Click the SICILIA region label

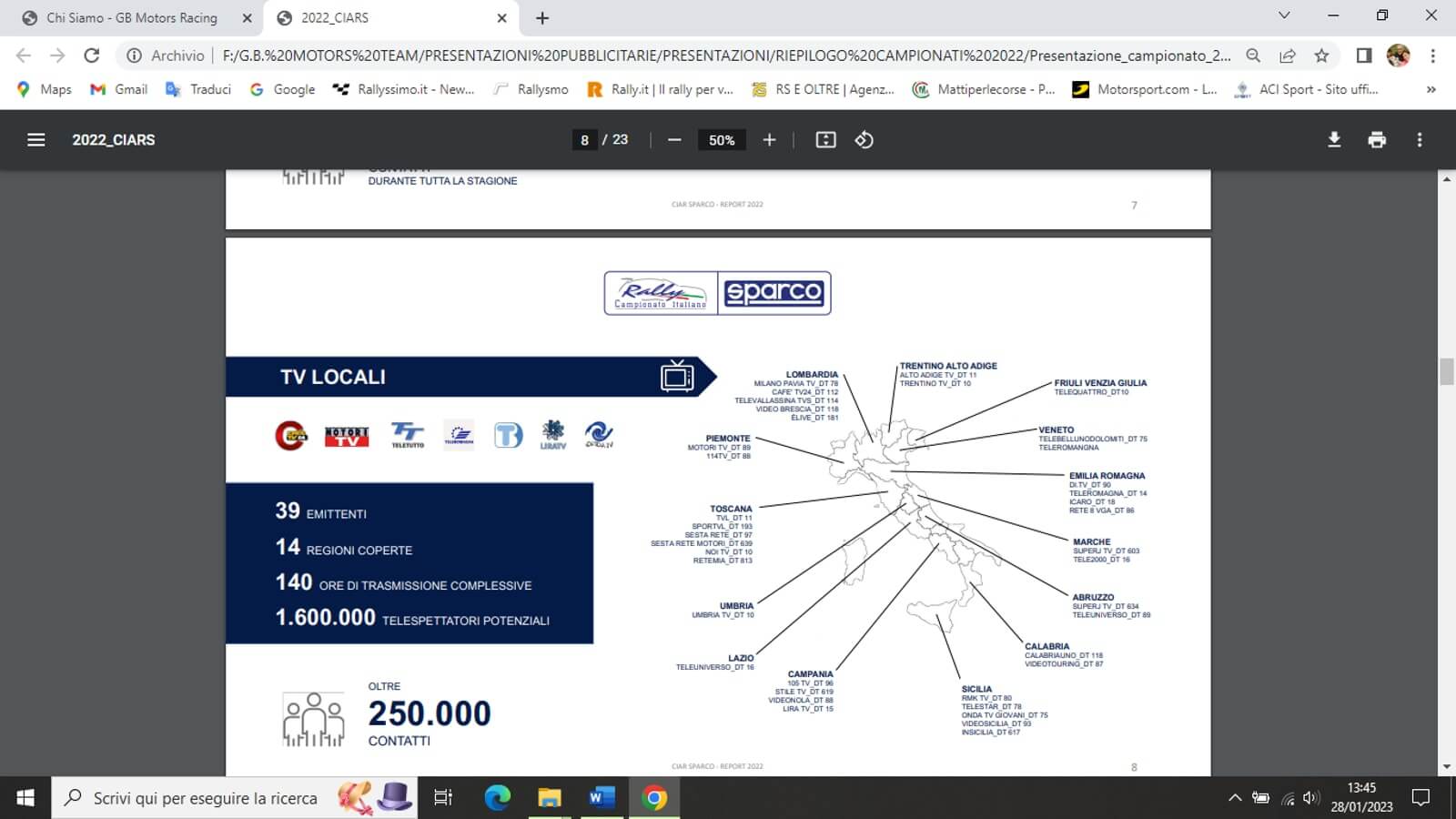click(976, 689)
